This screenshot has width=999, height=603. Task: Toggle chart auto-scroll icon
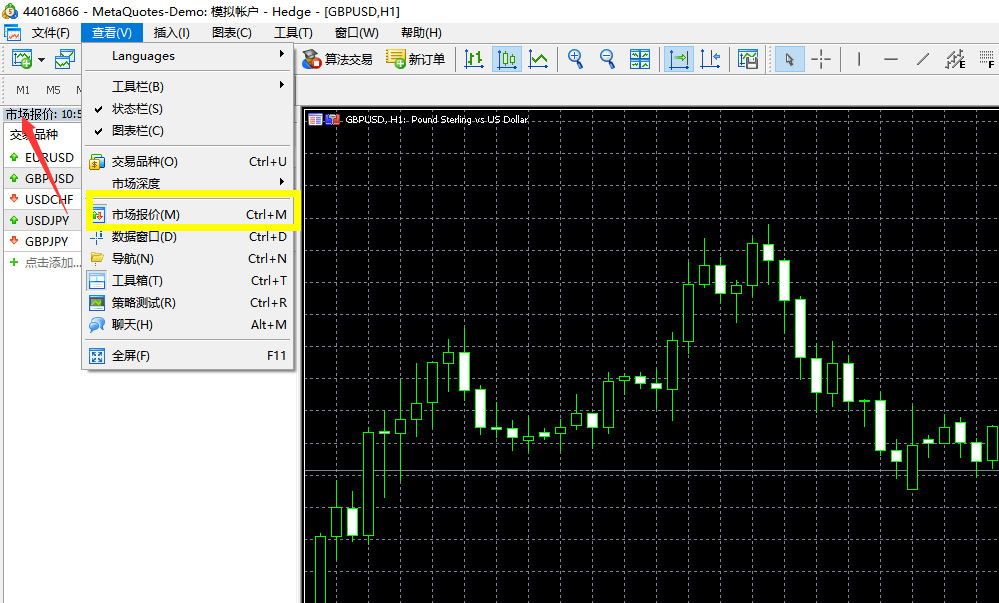click(x=679, y=59)
